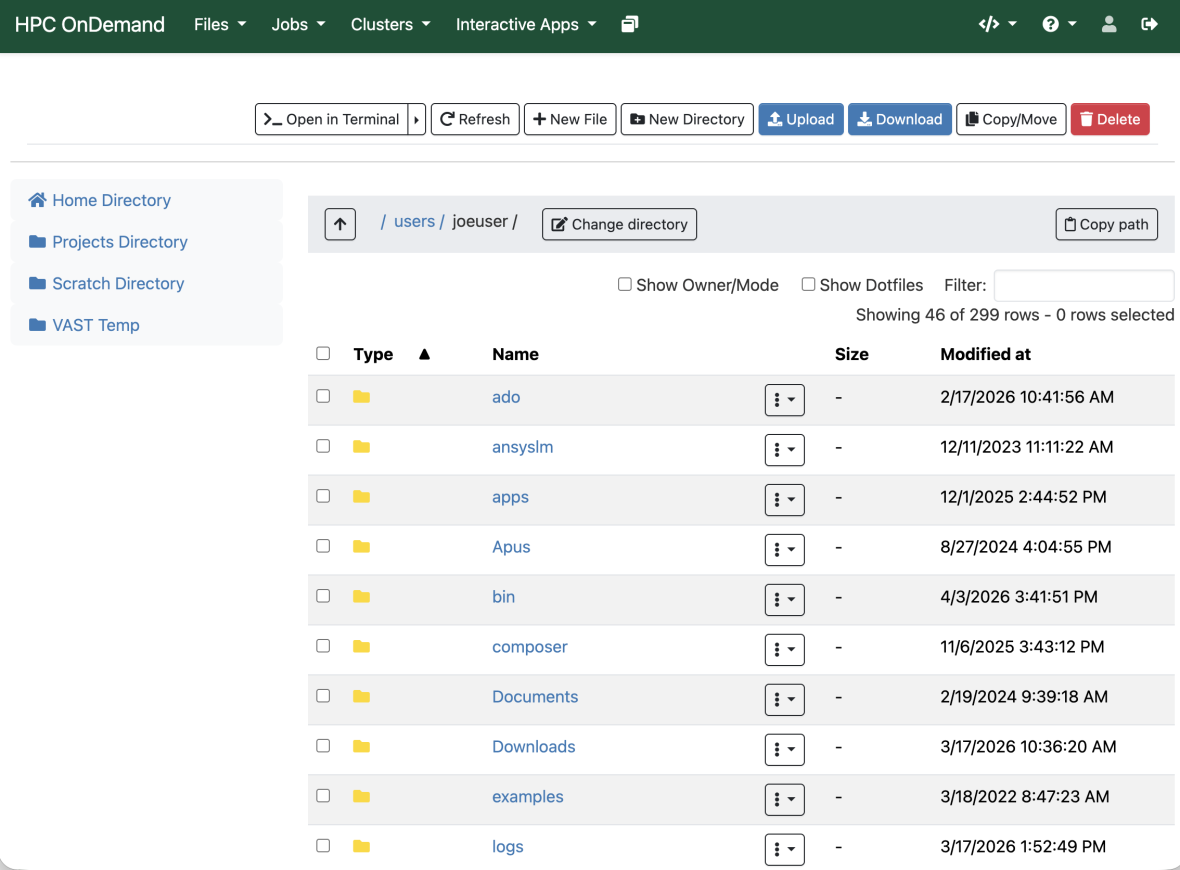
Task: Click the folder icon for the ado row
Action: pyautogui.click(x=361, y=397)
